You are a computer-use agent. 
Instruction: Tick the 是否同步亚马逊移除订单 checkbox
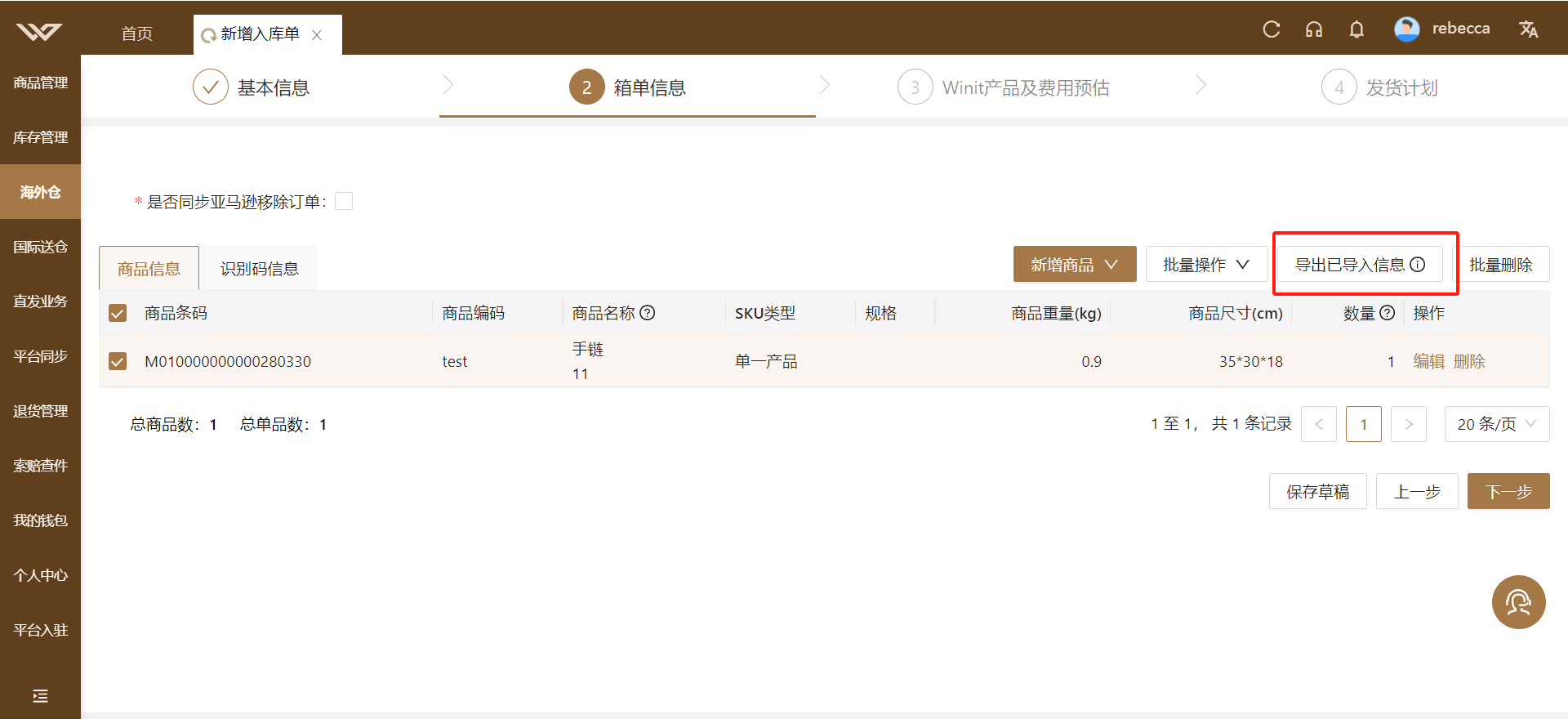click(344, 201)
